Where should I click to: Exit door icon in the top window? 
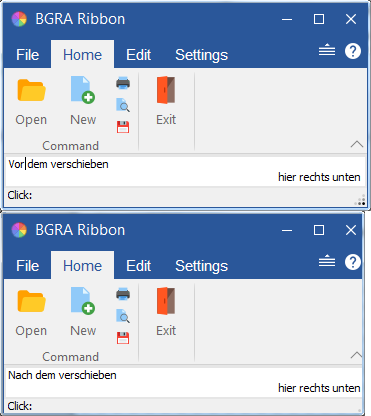point(166,90)
